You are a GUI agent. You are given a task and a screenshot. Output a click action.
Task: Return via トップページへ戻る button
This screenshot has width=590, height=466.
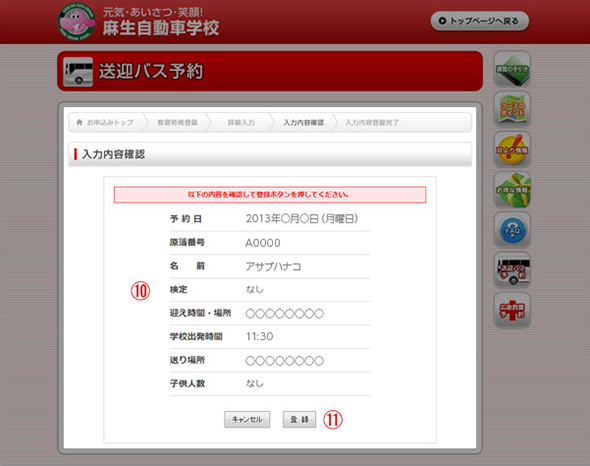(x=480, y=21)
